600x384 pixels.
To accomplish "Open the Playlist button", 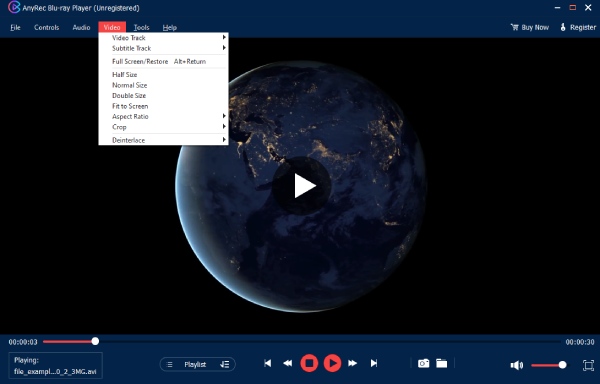I will [x=197, y=364].
